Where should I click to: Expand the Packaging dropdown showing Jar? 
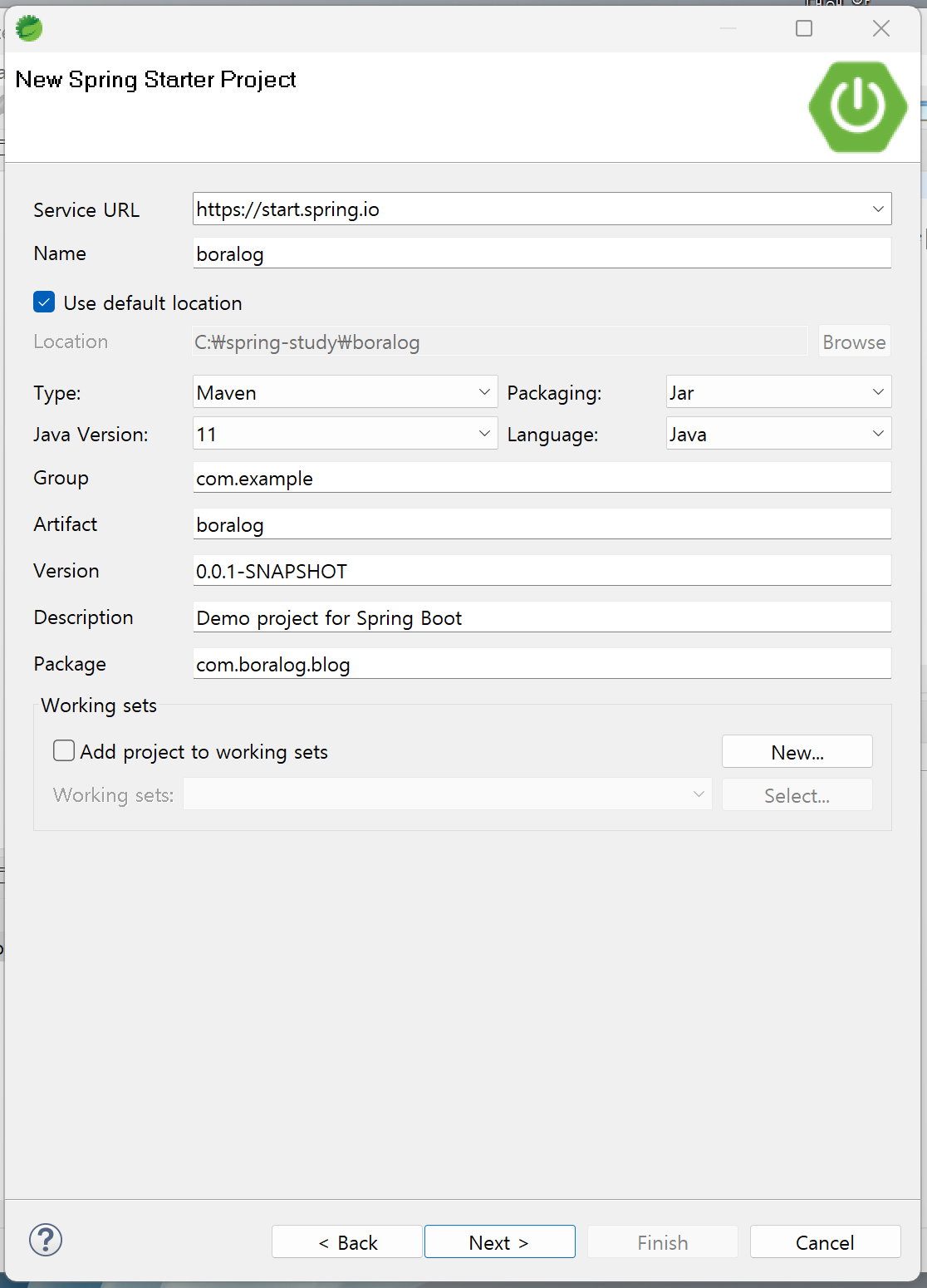click(x=778, y=391)
